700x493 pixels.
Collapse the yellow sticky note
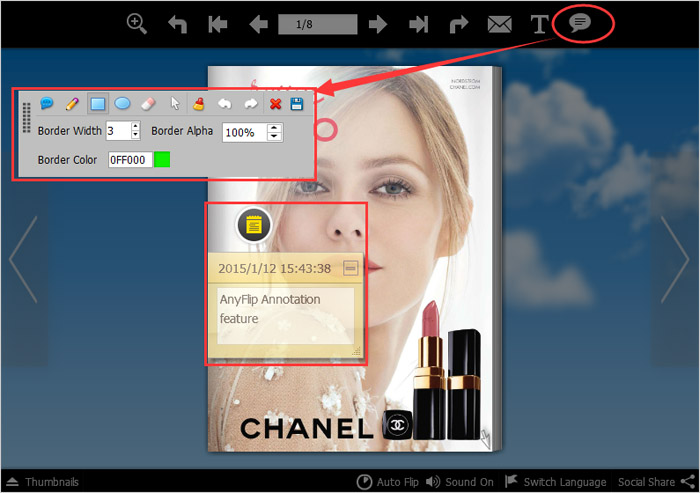click(350, 268)
